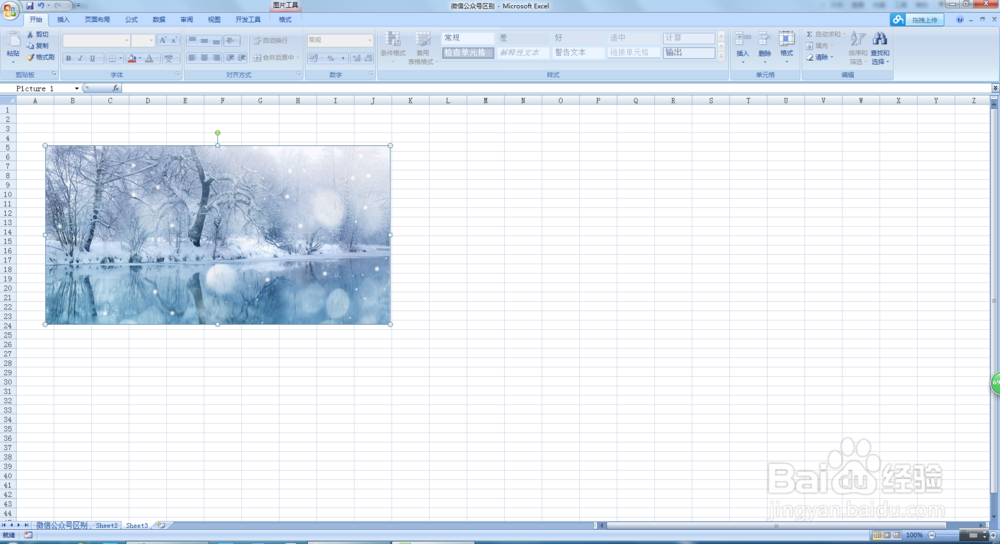
Task: Apply percent style format
Action: (x=330, y=58)
